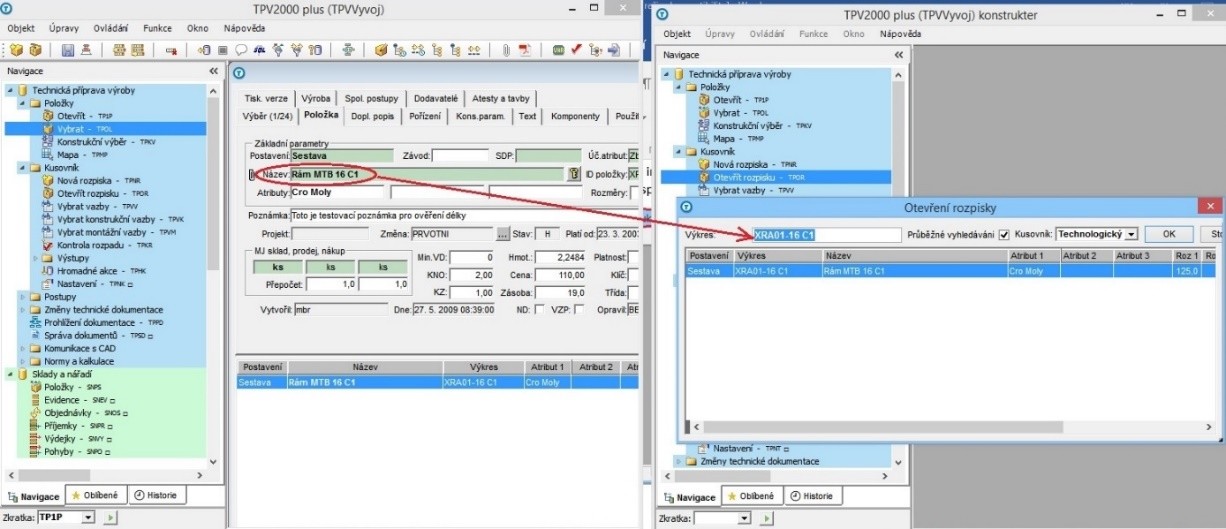The width and height of the screenshot is (1226, 529).
Task: Open Hromadné akce in left navigation
Action: (95, 271)
